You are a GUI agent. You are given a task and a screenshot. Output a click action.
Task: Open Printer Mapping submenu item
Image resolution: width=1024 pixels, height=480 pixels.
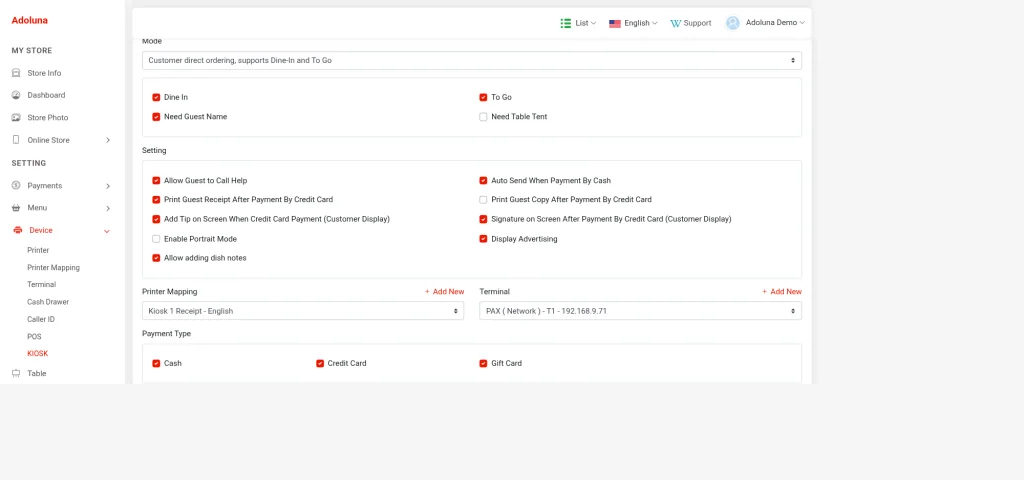(54, 268)
